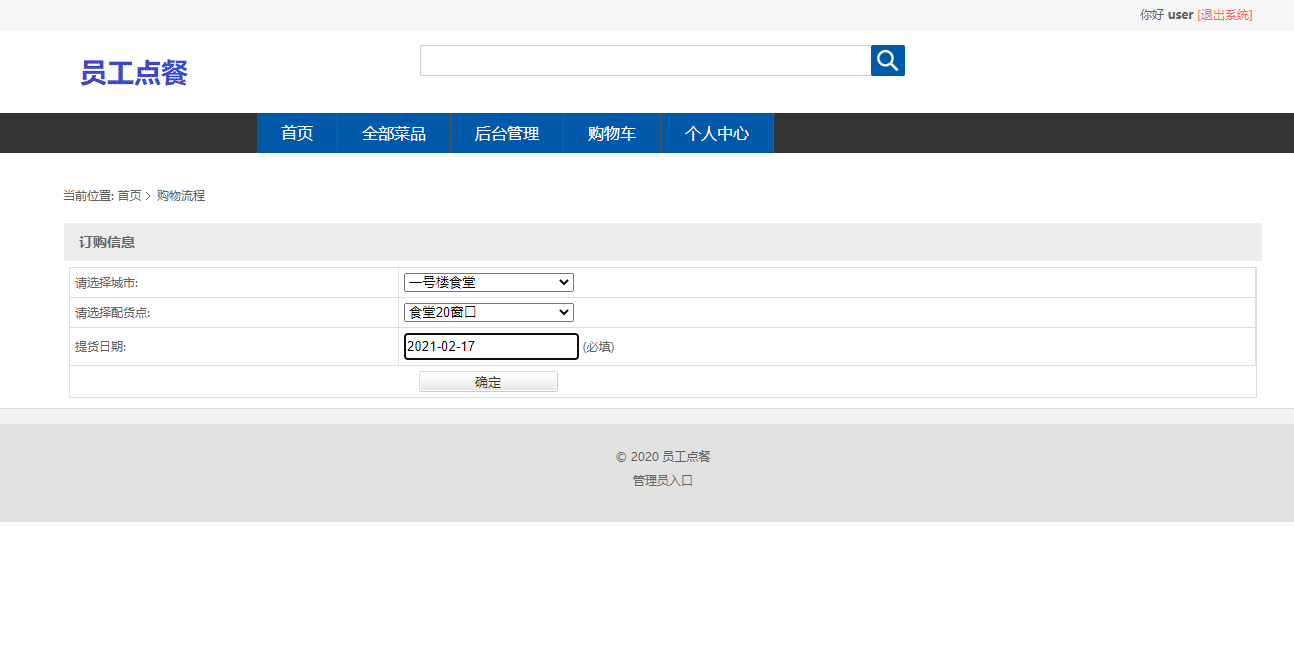
Task: Click the 员工点餐 logo
Action: 133,73
